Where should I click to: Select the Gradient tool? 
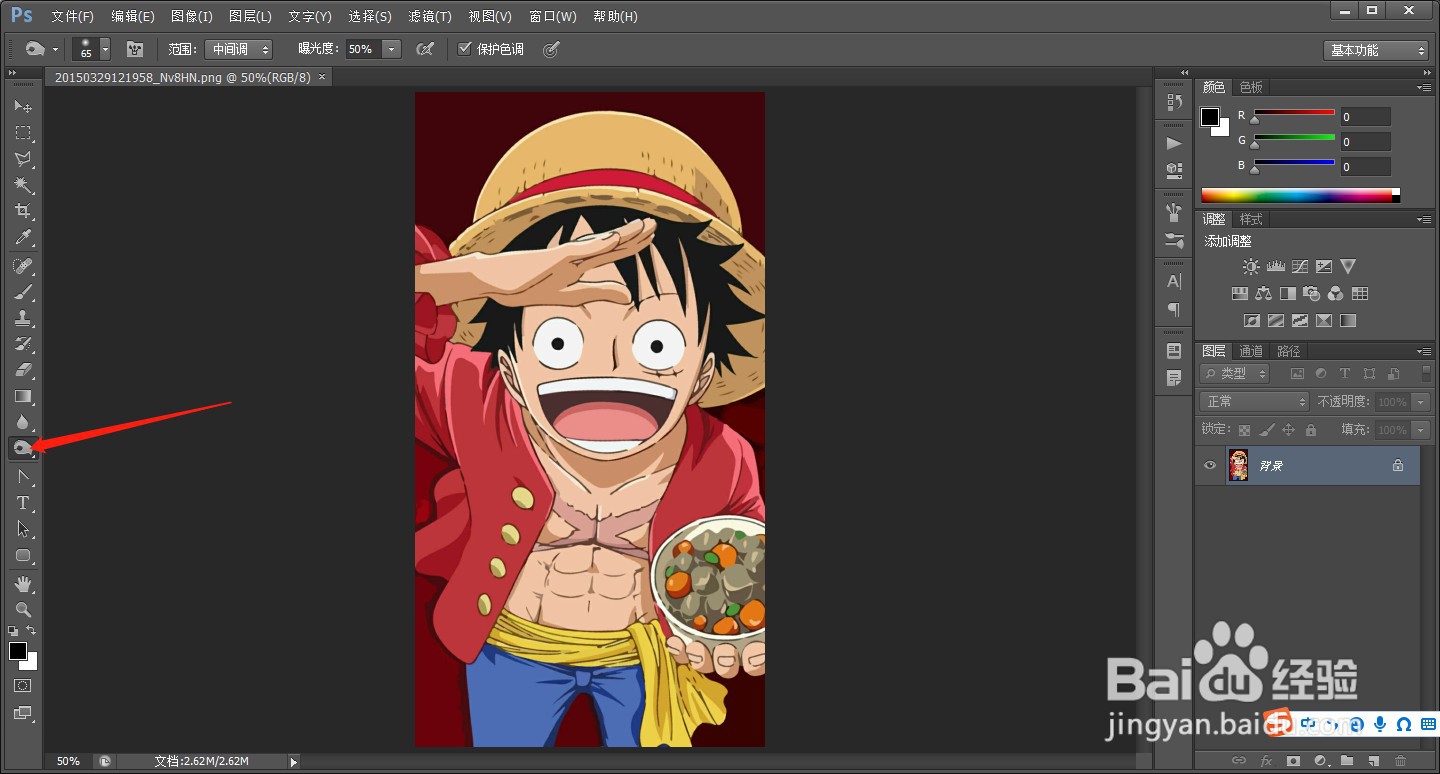point(23,396)
